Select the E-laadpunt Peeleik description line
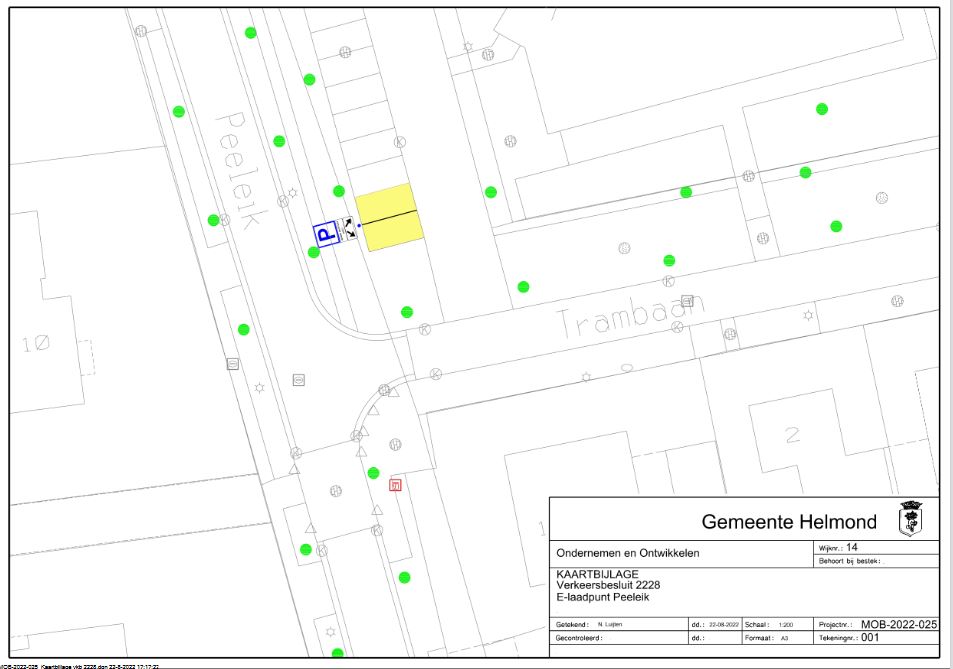The image size is (953, 669). pos(602,597)
